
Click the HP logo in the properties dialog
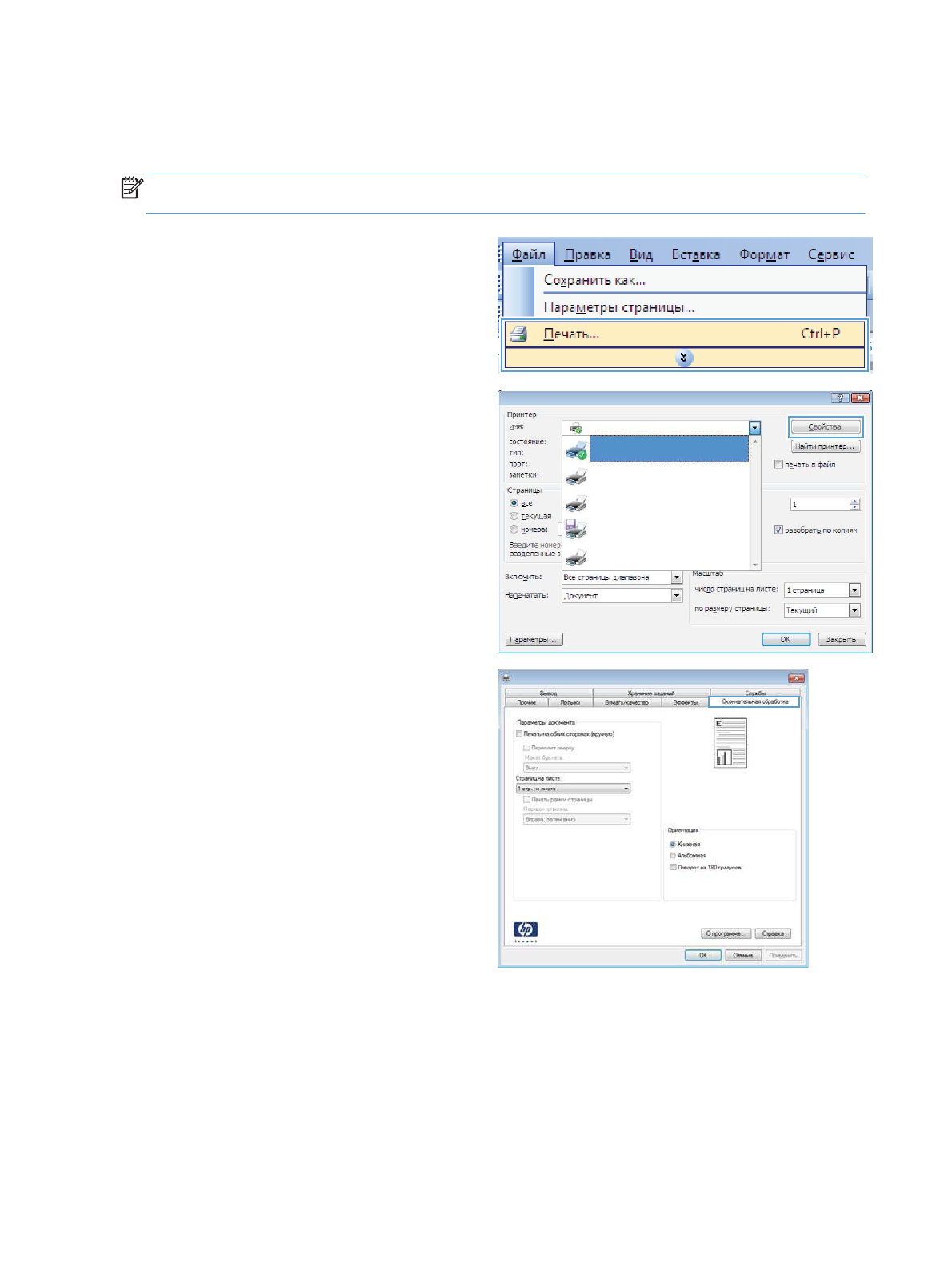click(526, 929)
